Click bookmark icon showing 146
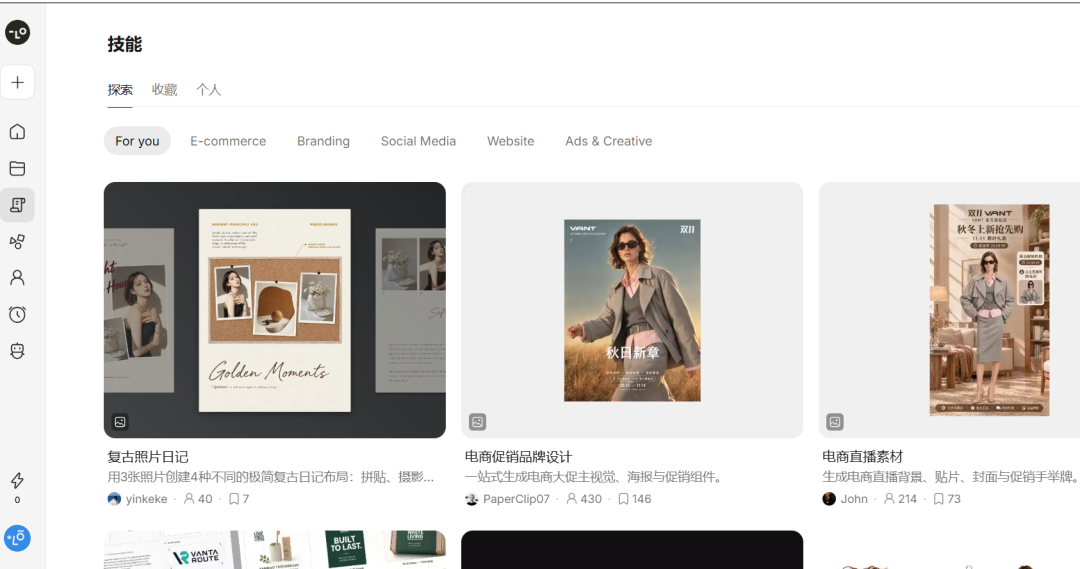 [623, 499]
